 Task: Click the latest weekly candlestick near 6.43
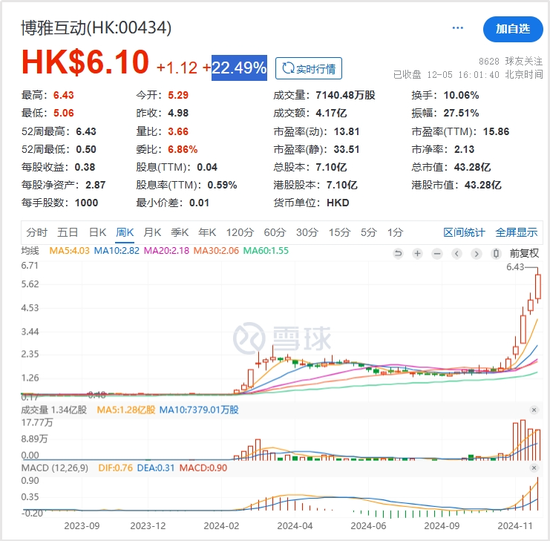point(538,287)
